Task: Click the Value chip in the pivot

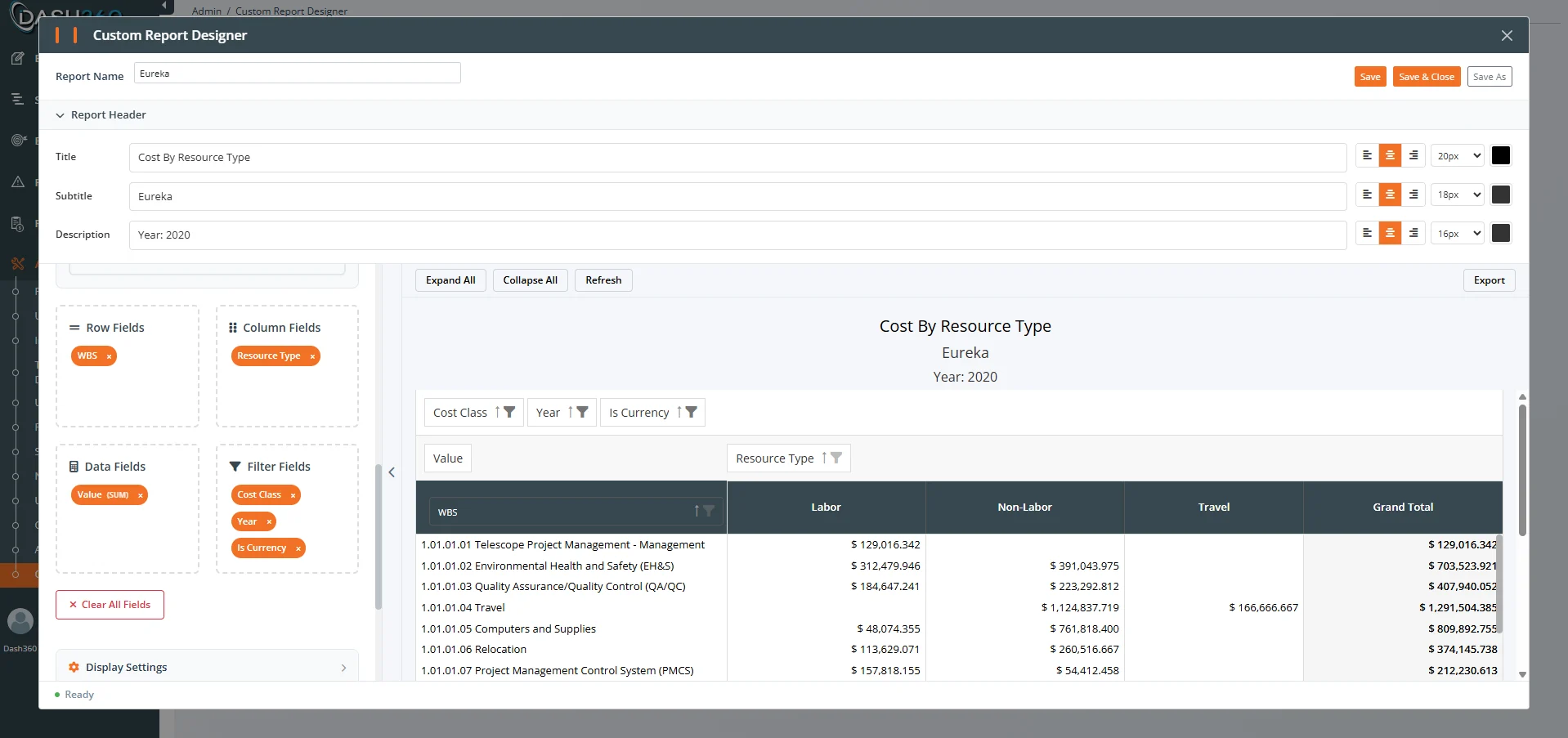Action: click(448, 458)
